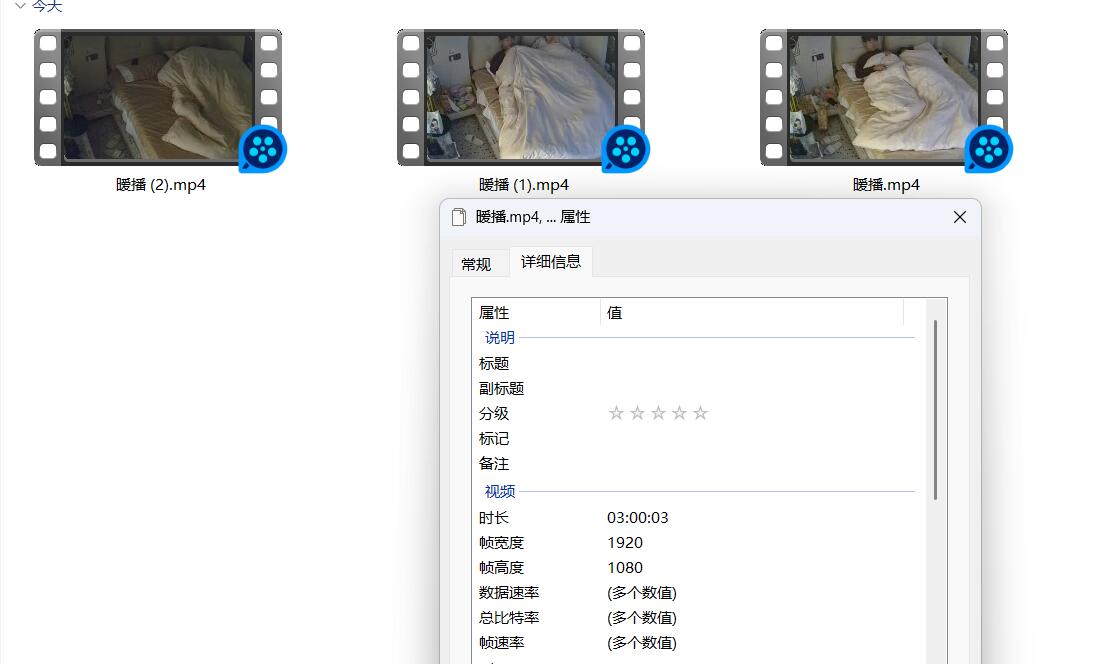This screenshot has height=664, width=1094.
Task: Set 分级 rating to four stars
Action: pyautogui.click(x=679, y=413)
